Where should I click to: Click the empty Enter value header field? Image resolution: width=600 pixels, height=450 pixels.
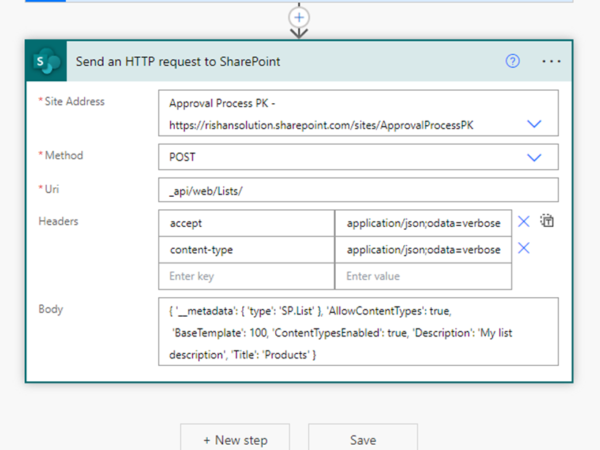[422, 275]
